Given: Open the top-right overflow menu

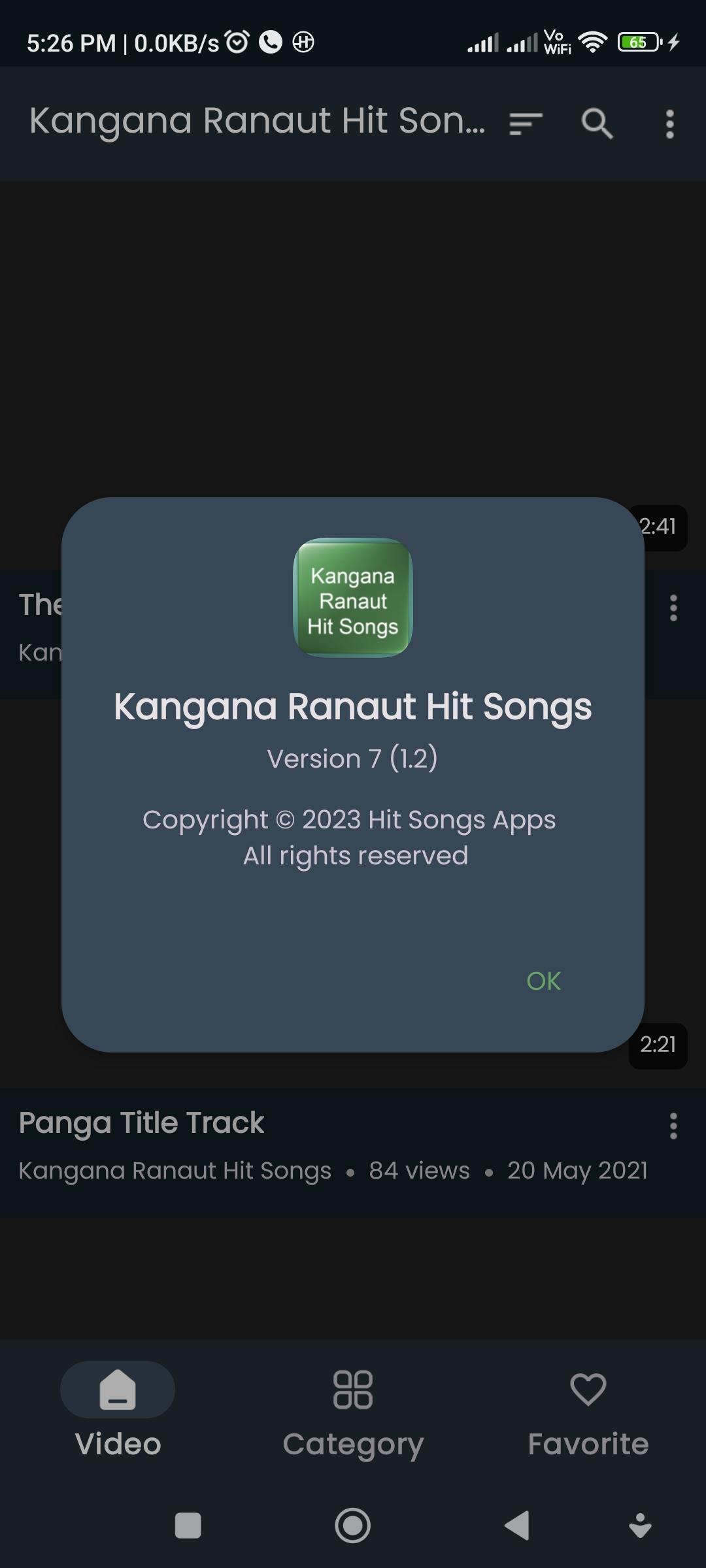Looking at the screenshot, I should click(x=669, y=123).
